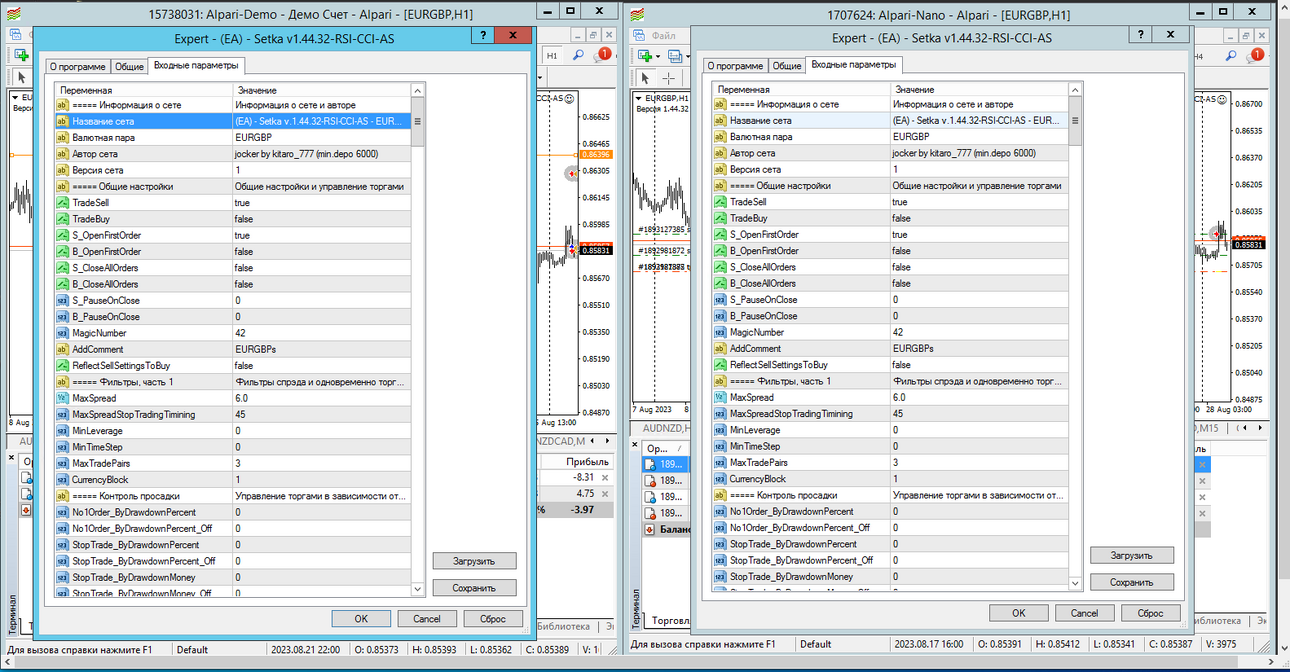Click the boolean icon of TradeSell in left dialog
Viewport: 1290px width, 672px height.
click(62, 203)
